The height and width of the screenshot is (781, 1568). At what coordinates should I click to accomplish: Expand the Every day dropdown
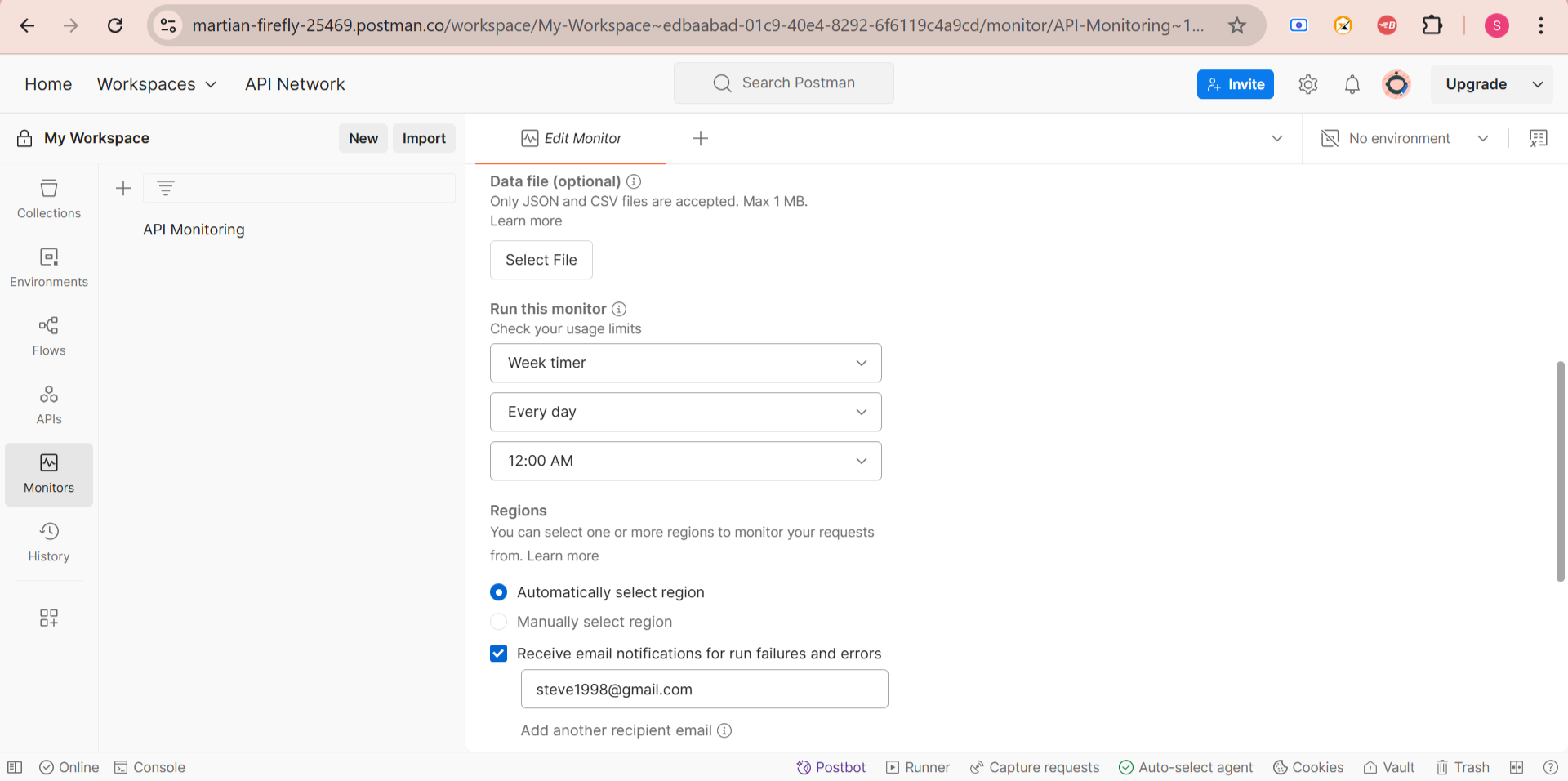(686, 412)
